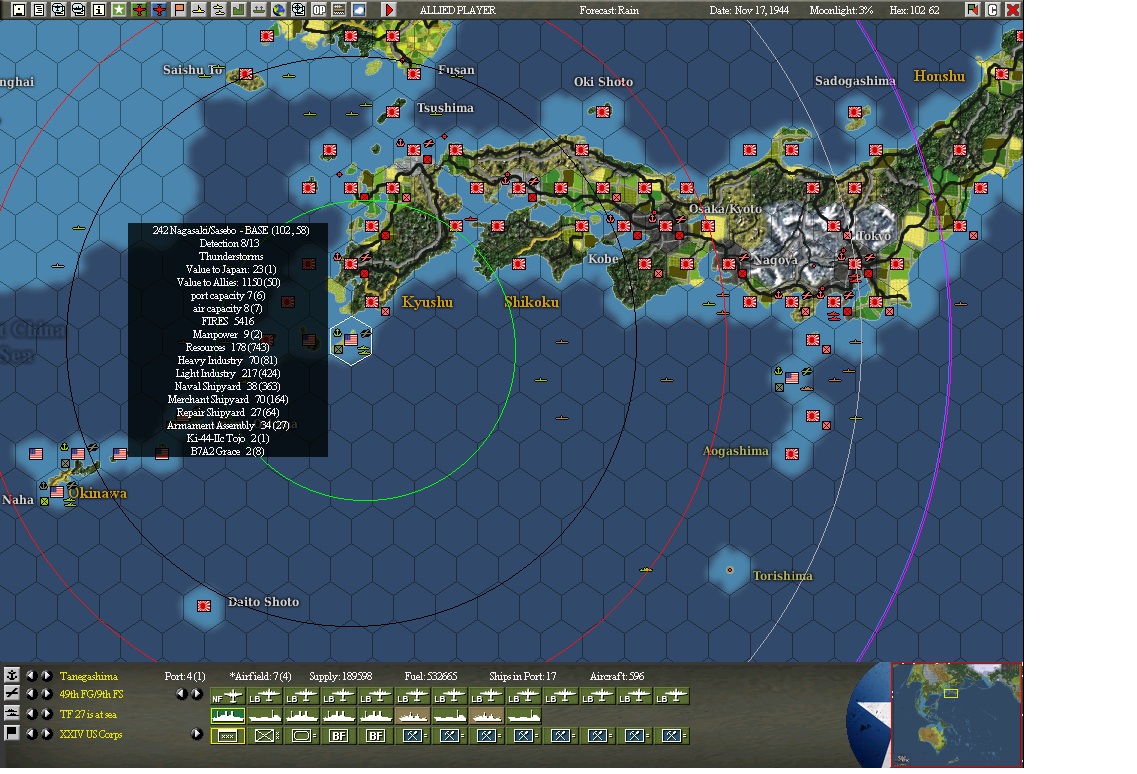Select the Japanese base at Sadogashima
This screenshot has height=774, width=1137.
click(x=855, y=112)
